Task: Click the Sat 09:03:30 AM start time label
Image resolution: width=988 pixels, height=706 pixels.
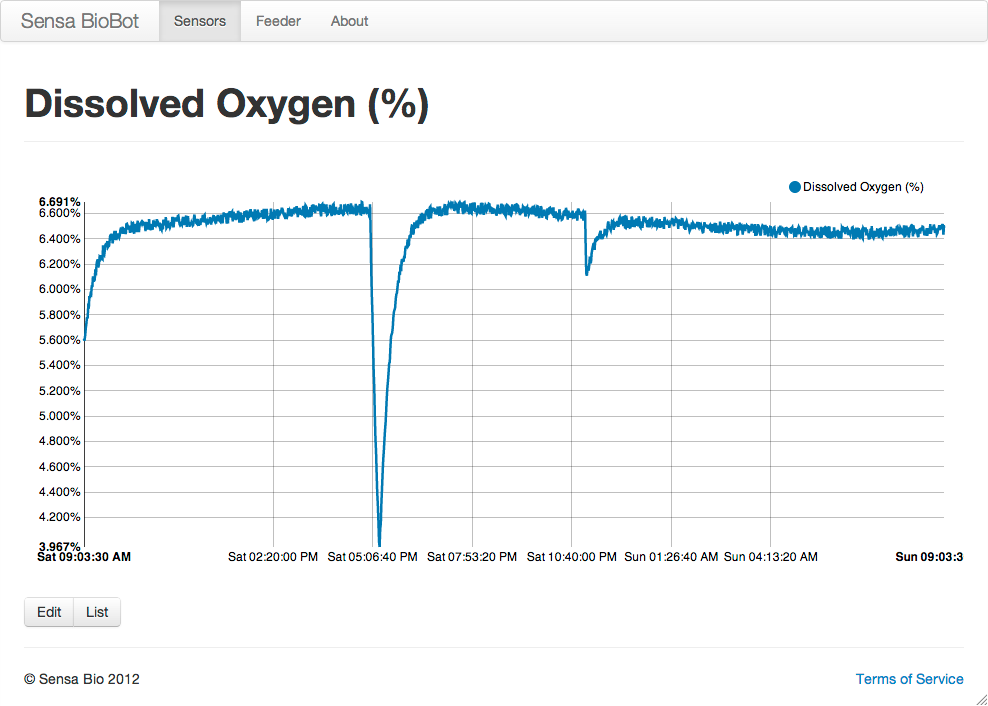Action: [84, 557]
